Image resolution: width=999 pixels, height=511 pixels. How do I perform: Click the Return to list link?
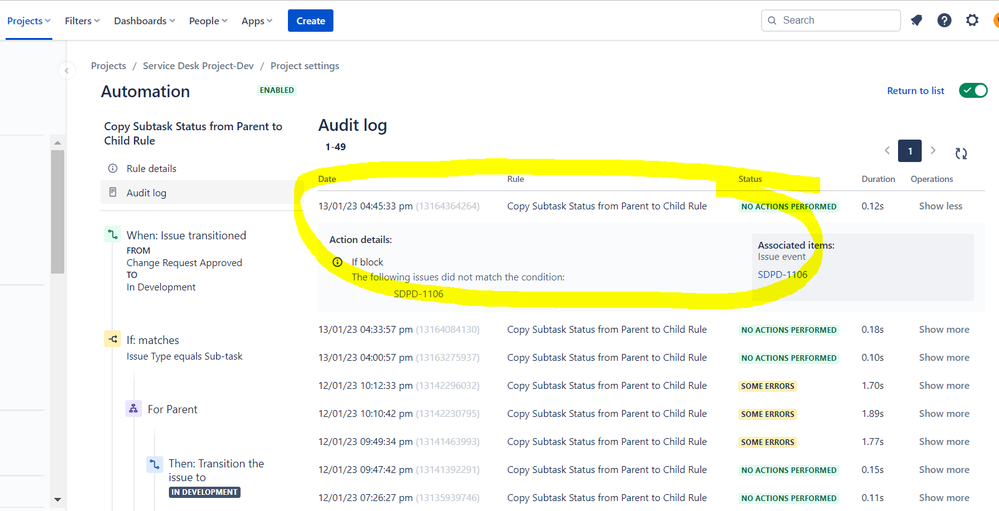point(916,90)
